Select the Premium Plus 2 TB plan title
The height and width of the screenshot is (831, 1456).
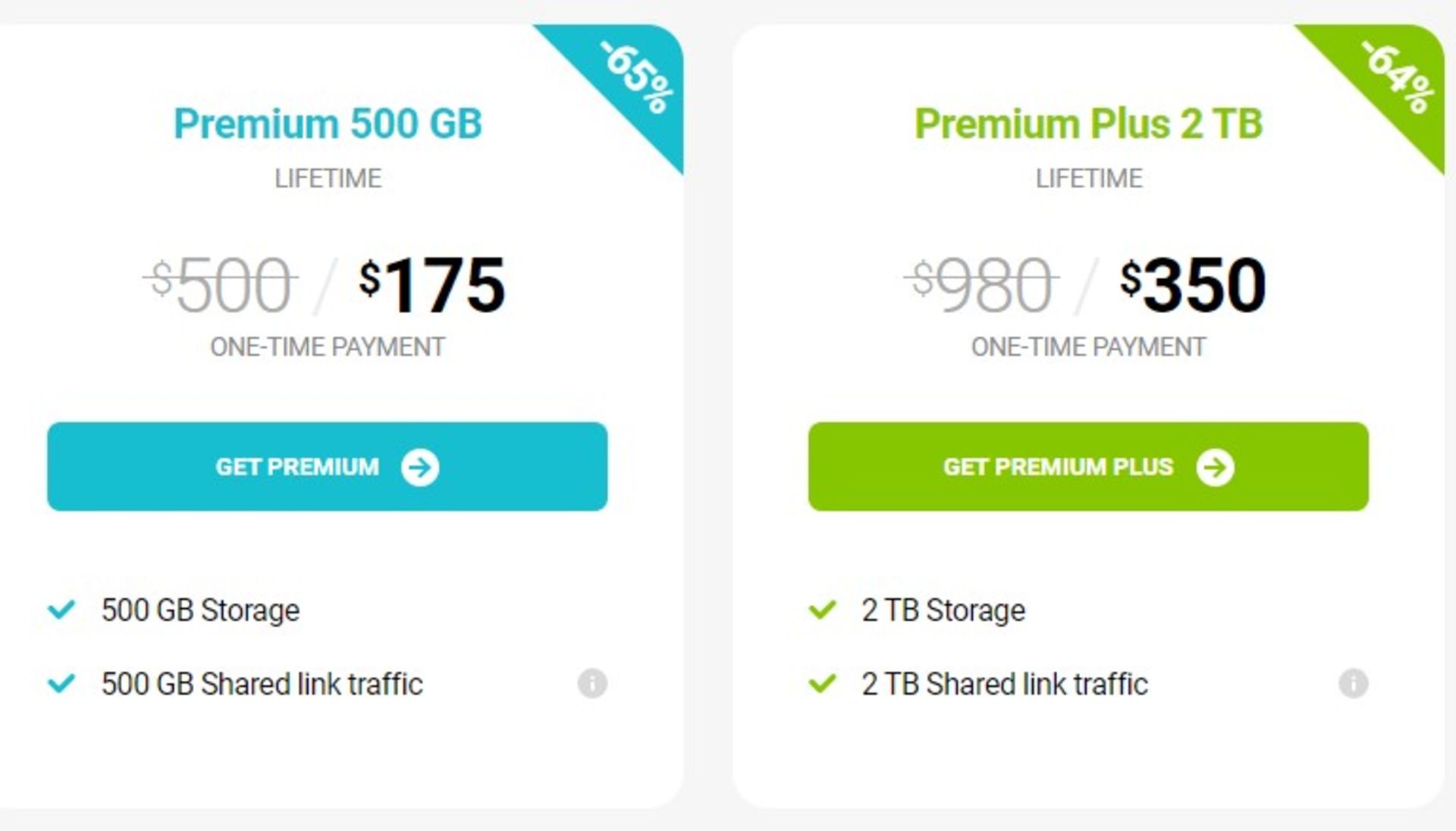[1088, 124]
